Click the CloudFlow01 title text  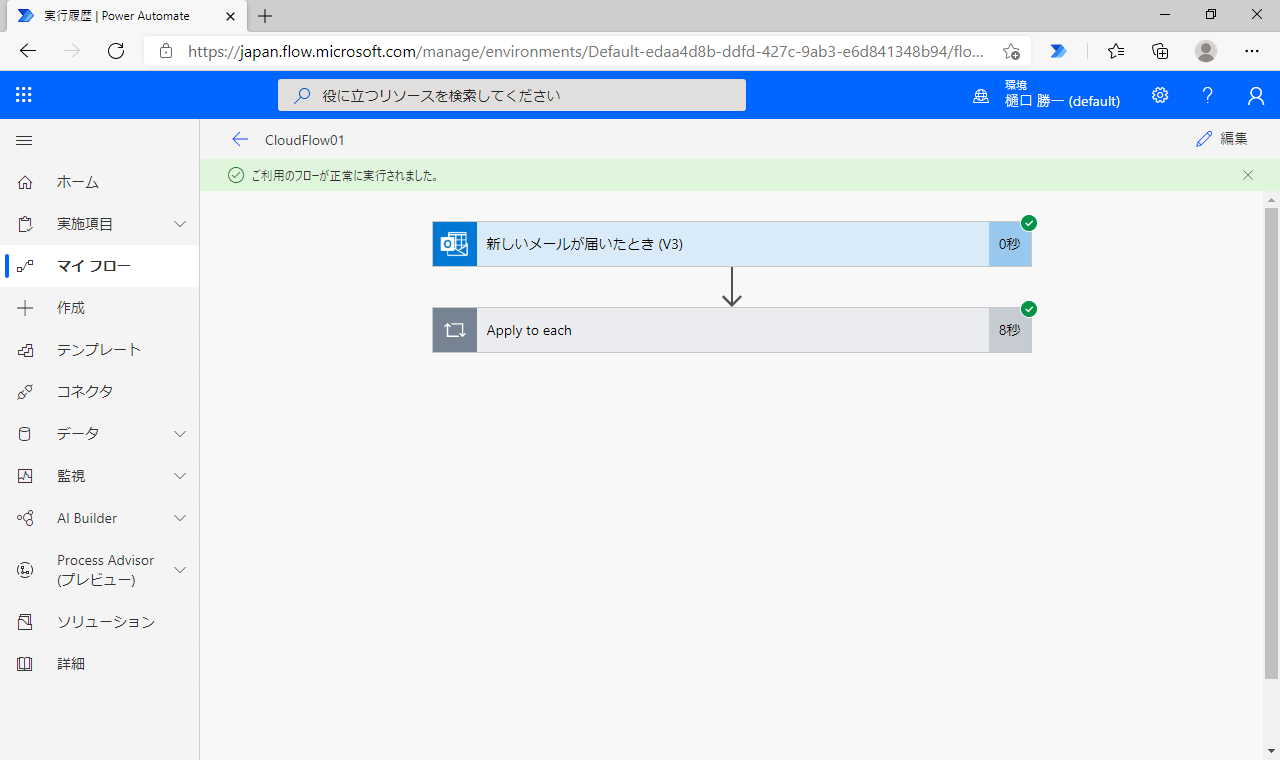(x=305, y=140)
